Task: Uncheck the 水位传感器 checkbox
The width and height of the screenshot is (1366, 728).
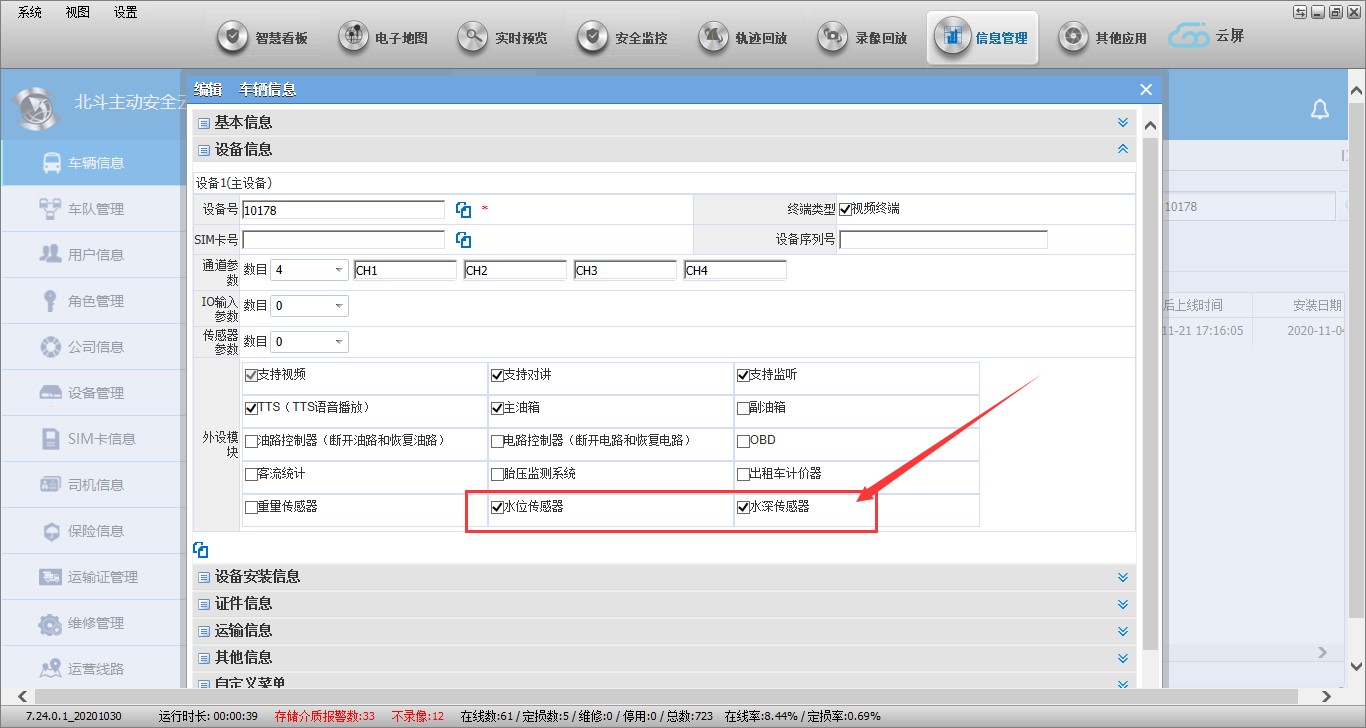Action: pyautogui.click(x=497, y=507)
